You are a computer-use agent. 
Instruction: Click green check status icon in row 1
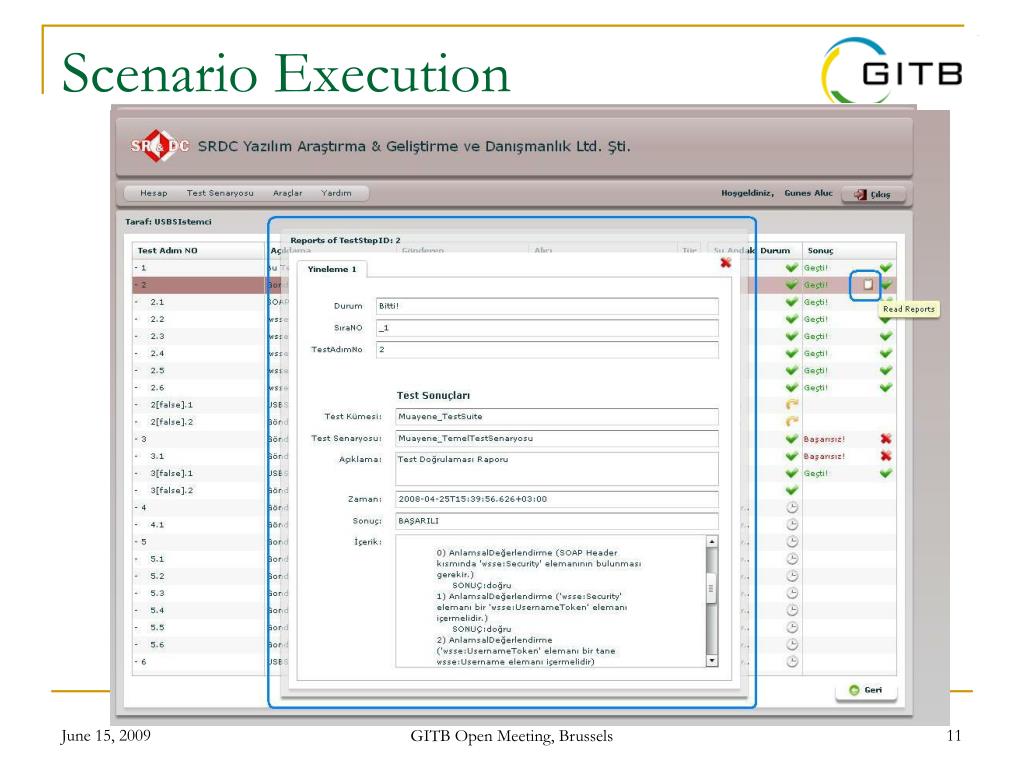[792, 268]
